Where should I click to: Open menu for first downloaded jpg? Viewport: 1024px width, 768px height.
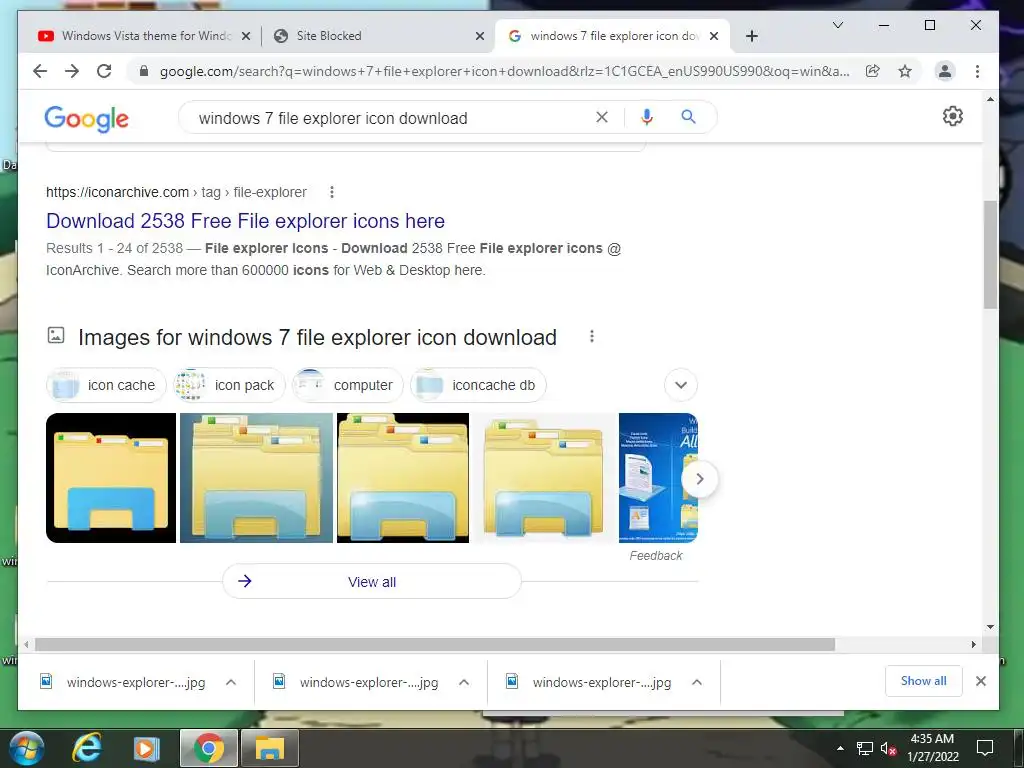click(x=231, y=682)
